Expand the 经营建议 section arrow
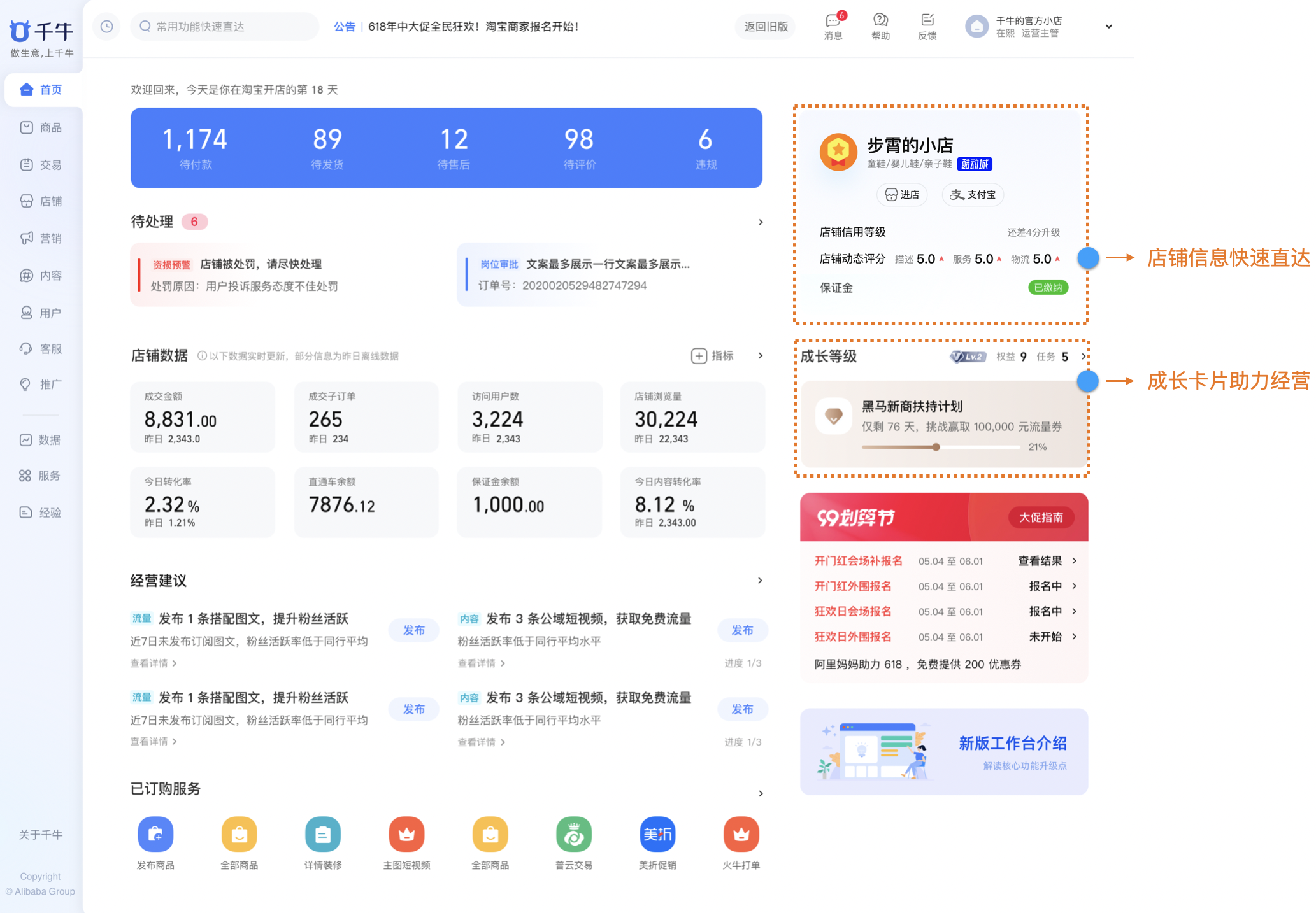 760,581
